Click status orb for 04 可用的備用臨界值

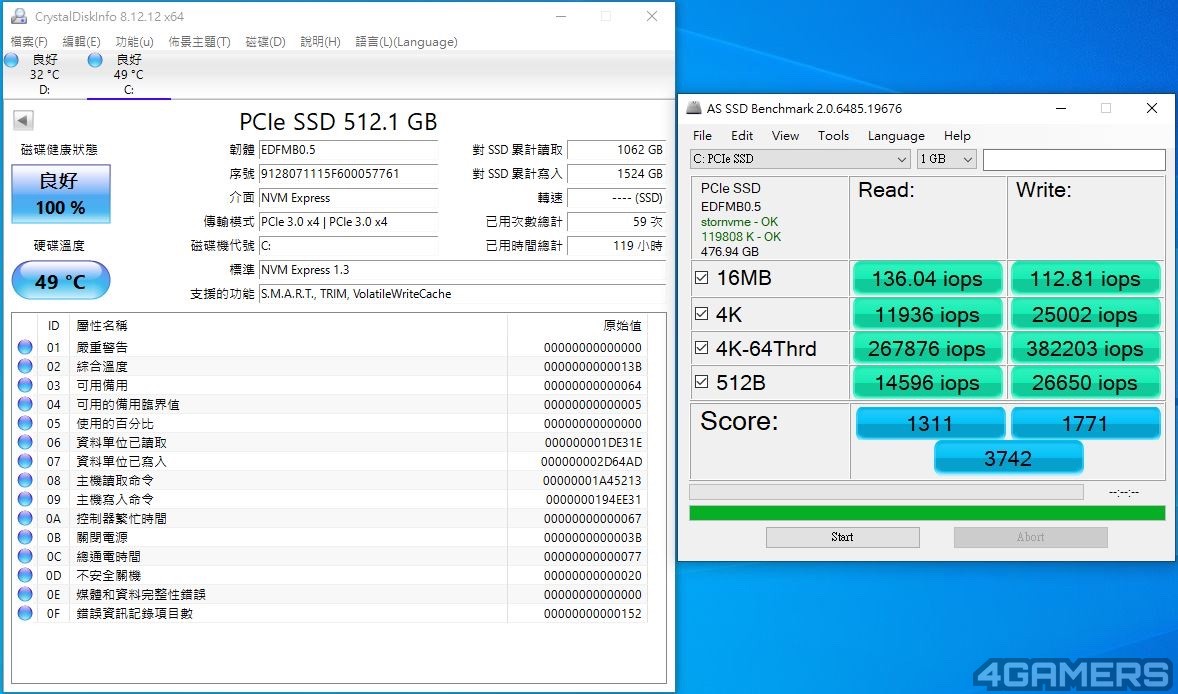(x=25, y=404)
